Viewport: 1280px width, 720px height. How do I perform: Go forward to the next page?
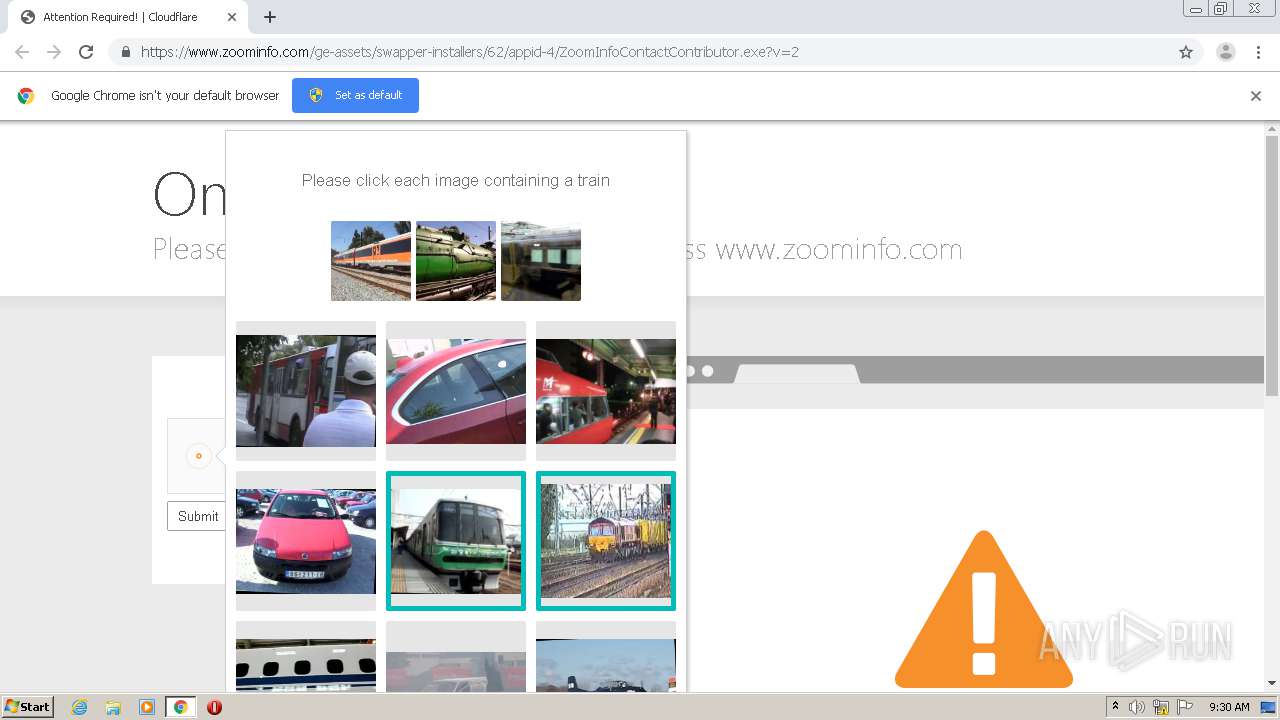54,52
